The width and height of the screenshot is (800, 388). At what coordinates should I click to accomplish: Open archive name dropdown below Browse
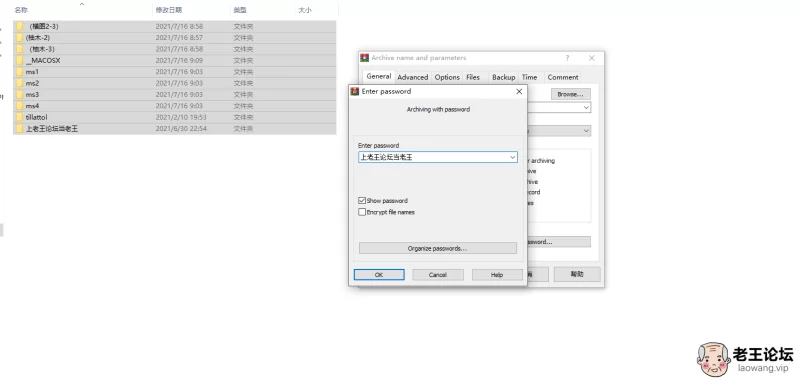coord(586,108)
